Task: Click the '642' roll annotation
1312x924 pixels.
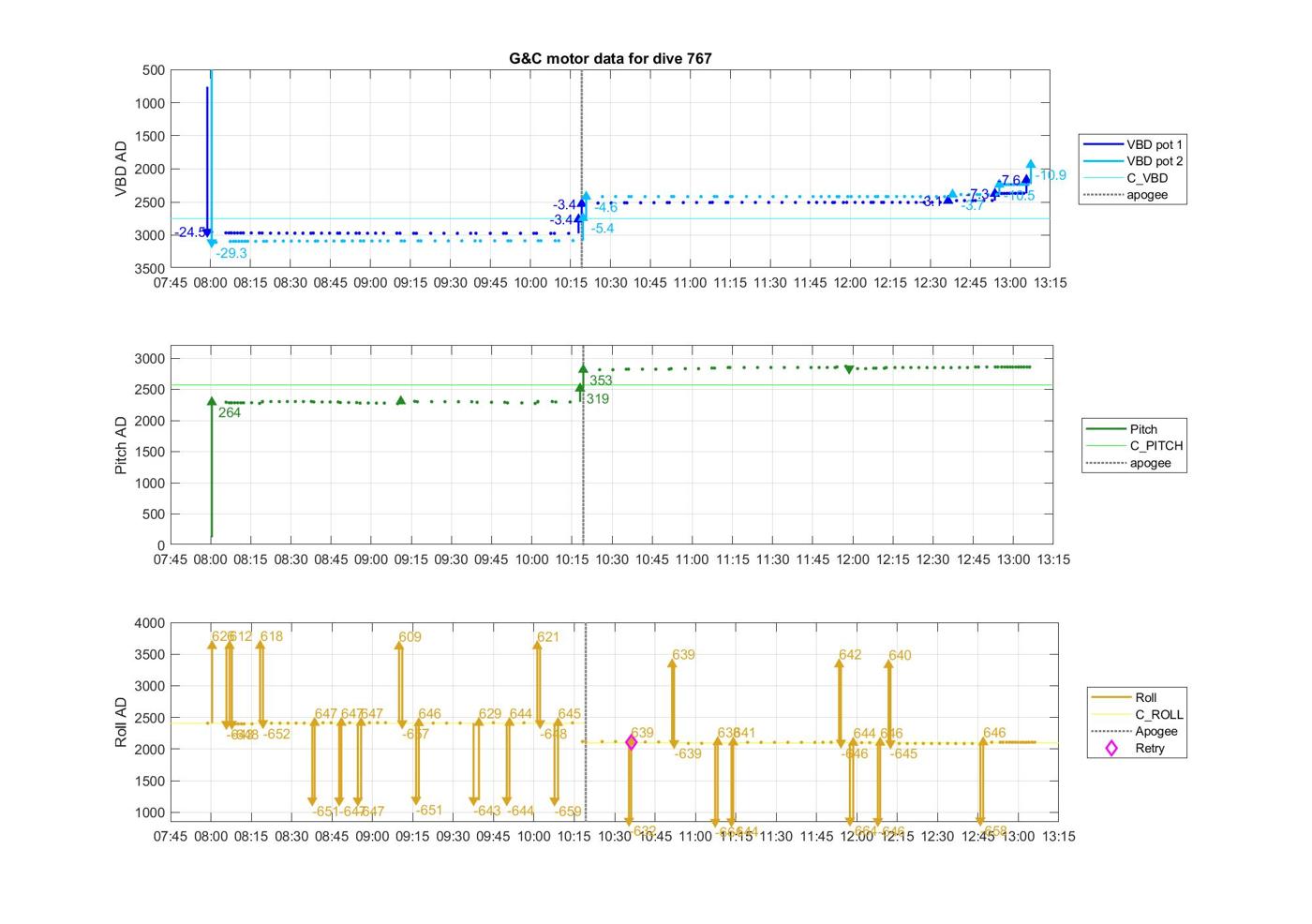Action: tap(850, 655)
